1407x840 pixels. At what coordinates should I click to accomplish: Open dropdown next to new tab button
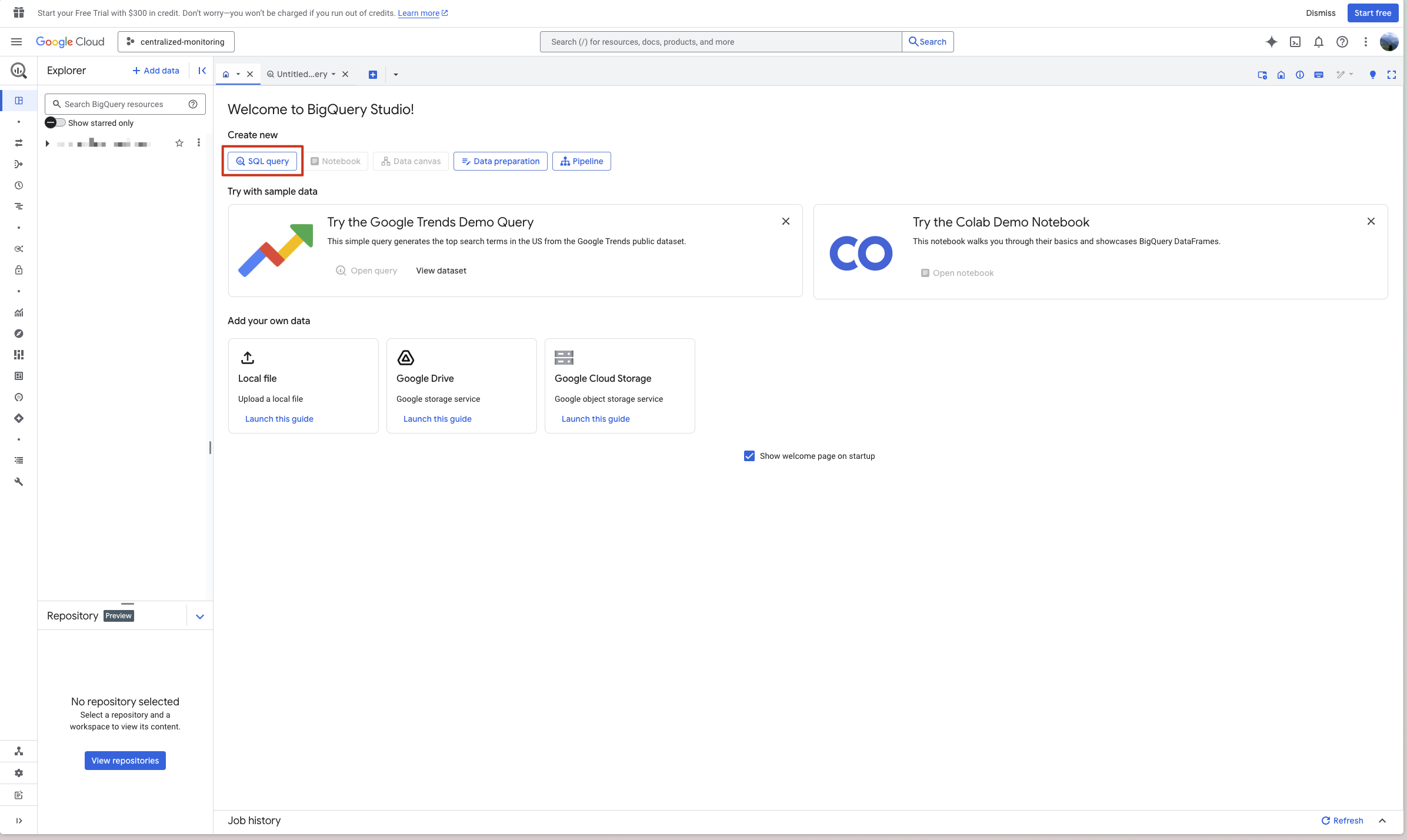tap(396, 75)
